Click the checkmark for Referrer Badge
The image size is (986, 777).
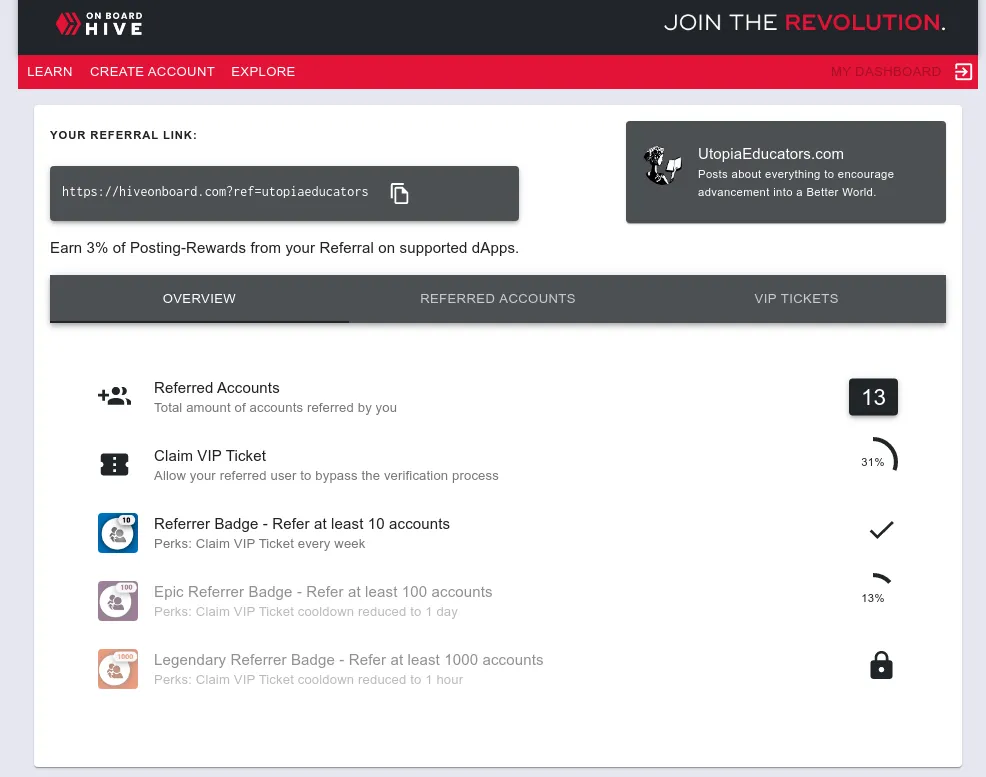(881, 530)
